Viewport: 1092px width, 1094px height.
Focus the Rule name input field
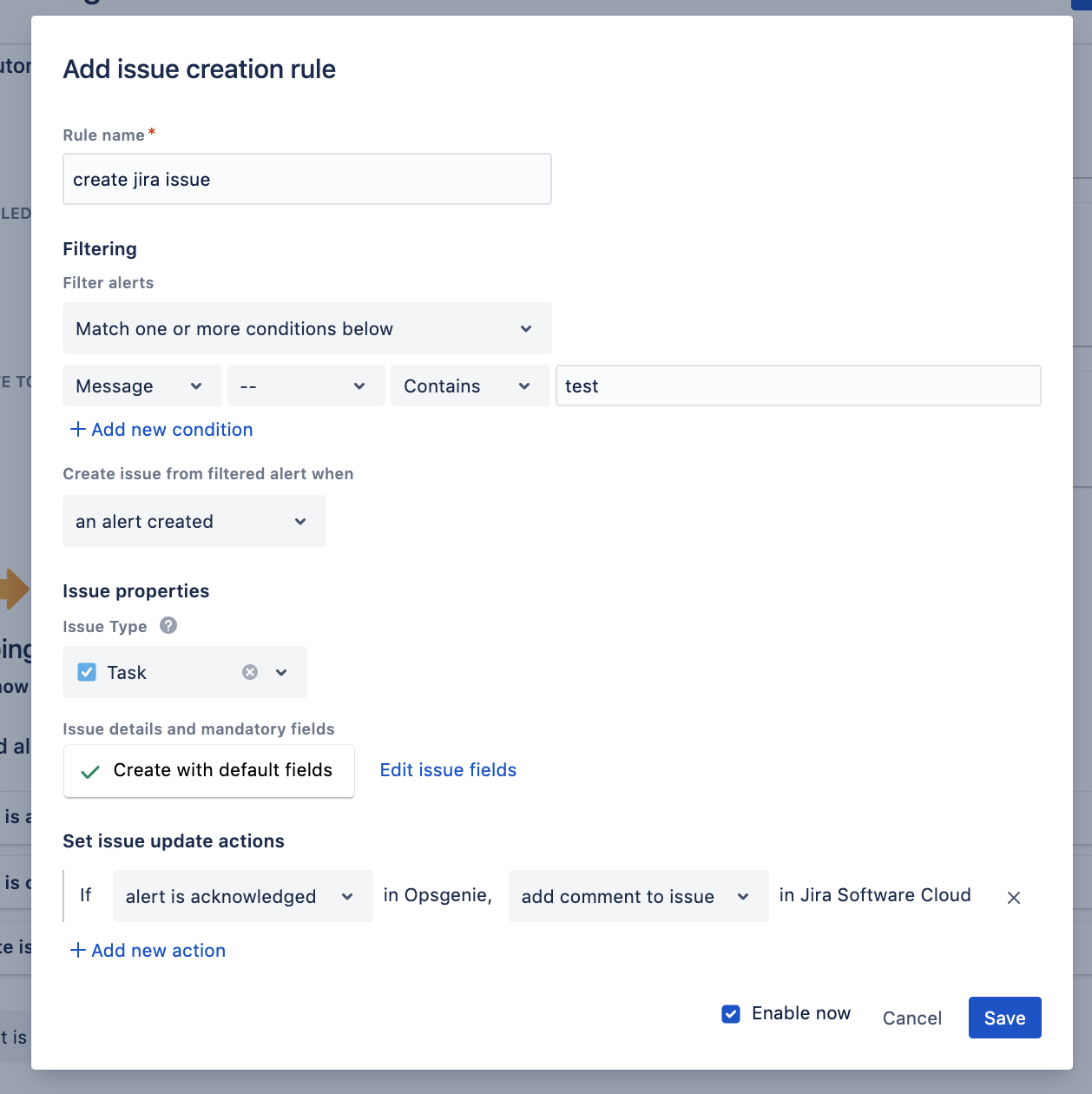coord(307,179)
